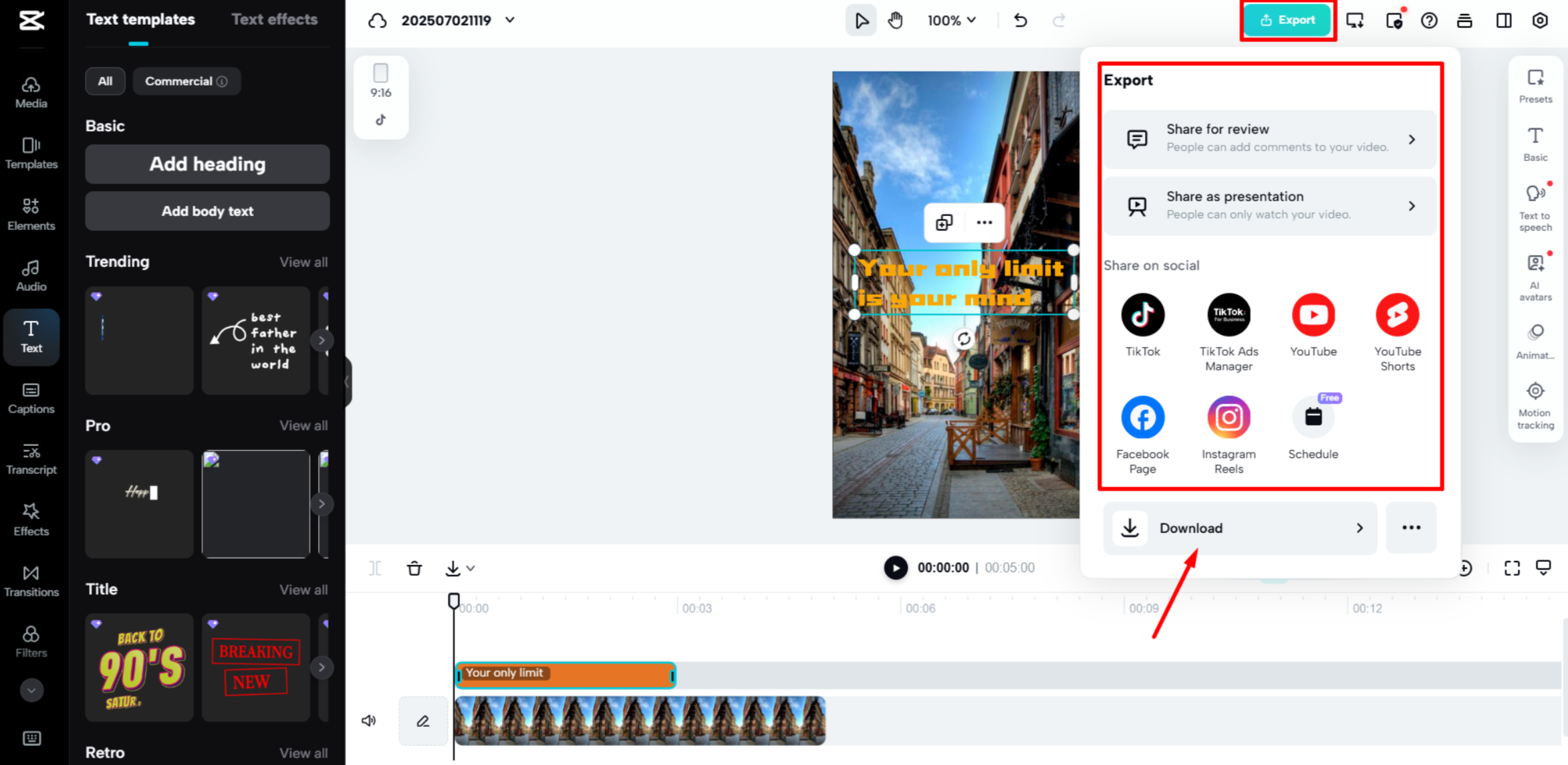This screenshot has width=1568, height=765.
Task: Open Captions panel in sidebar
Action: pyautogui.click(x=31, y=397)
